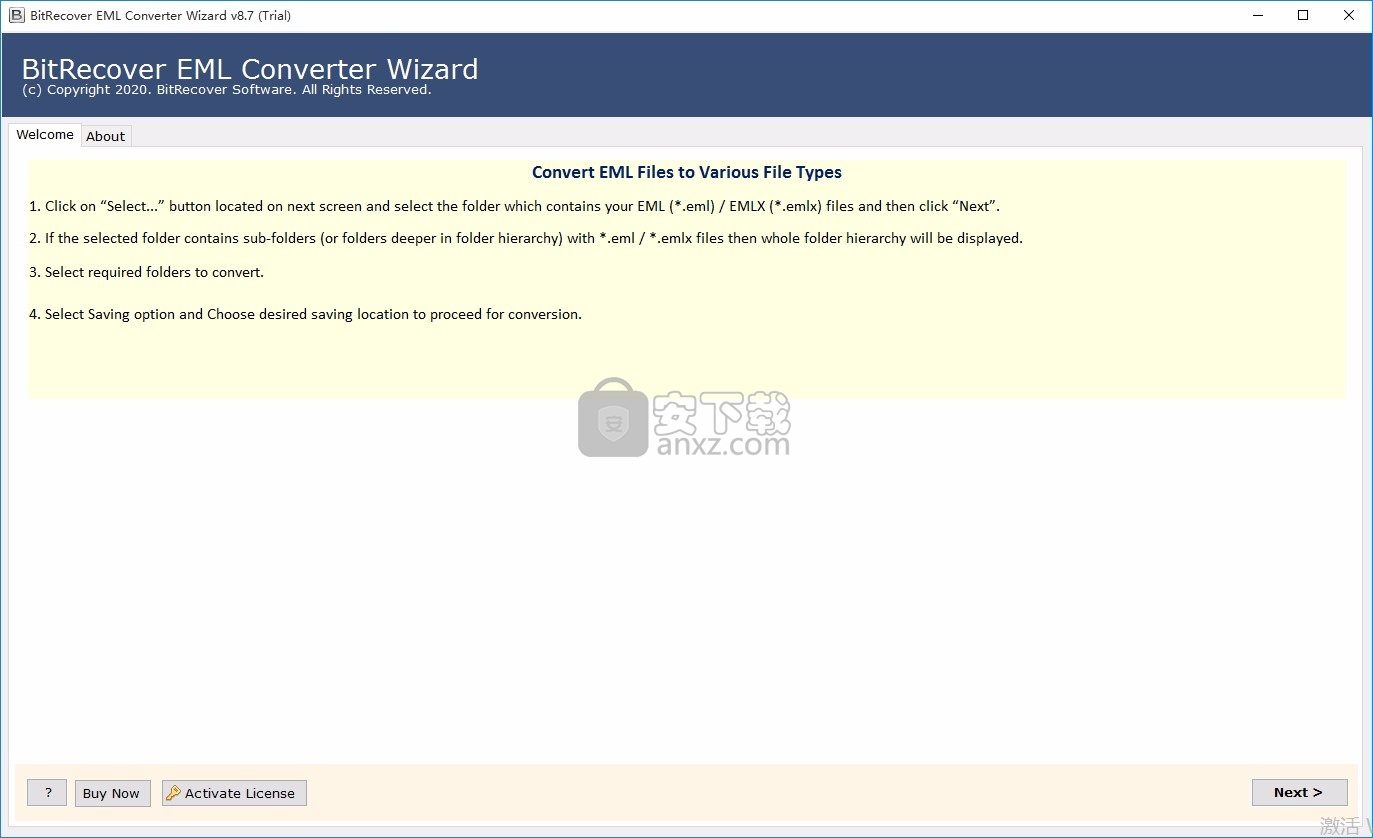Screen dimensions: 1373x838
Task: Open the Activate License dialog
Action: [234, 793]
